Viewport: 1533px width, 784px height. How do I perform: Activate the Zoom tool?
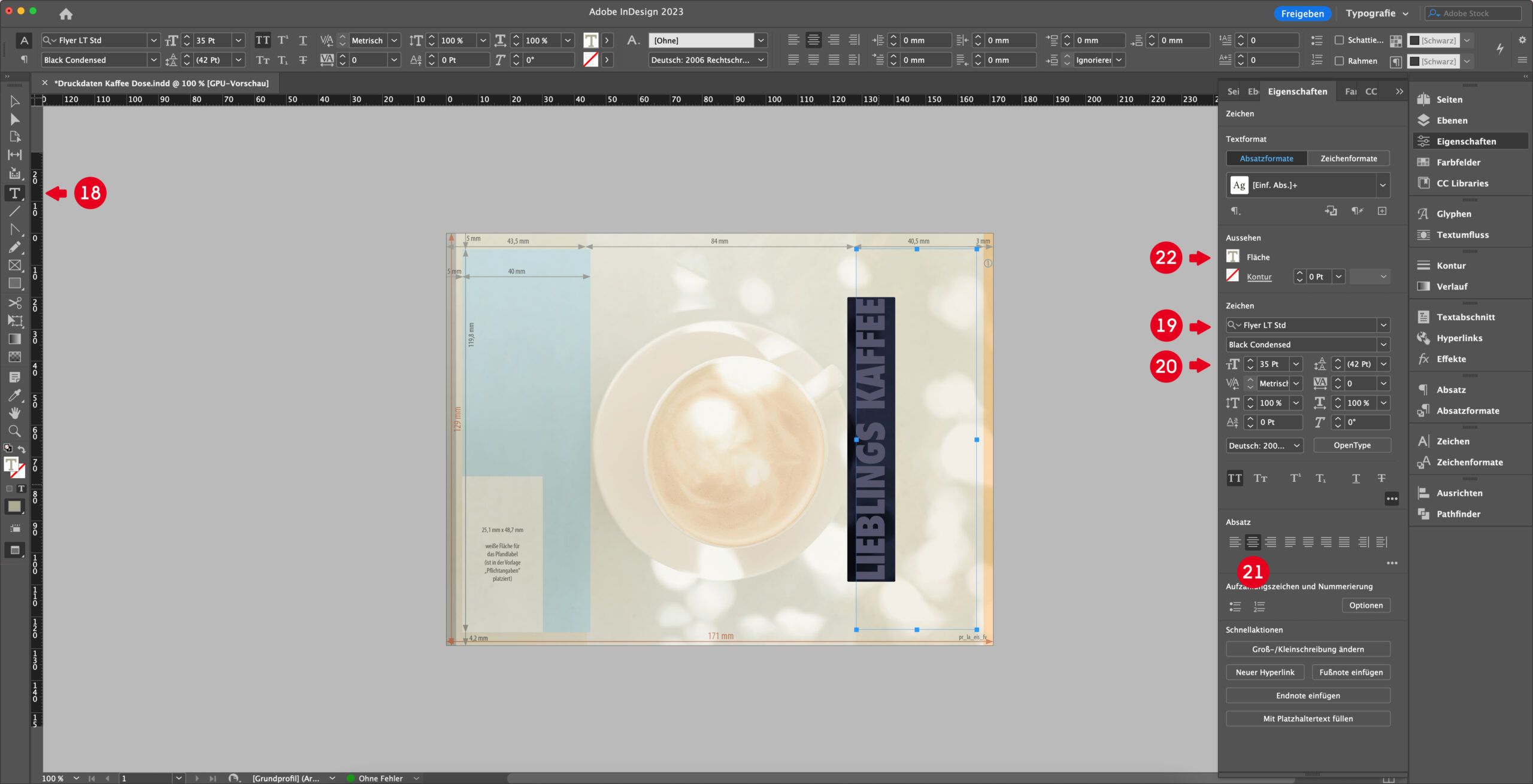coord(15,431)
